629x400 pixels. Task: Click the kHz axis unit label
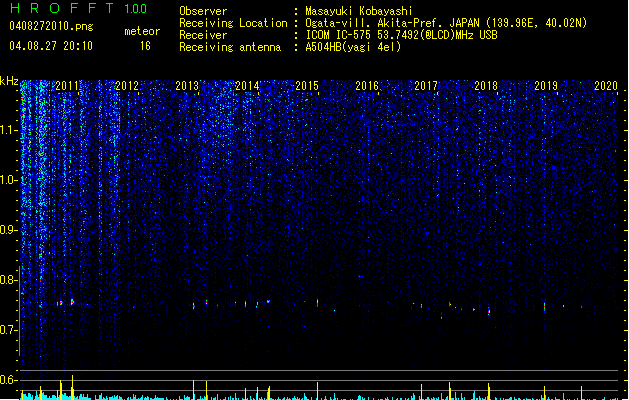pyautogui.click(x=9, y=81)
